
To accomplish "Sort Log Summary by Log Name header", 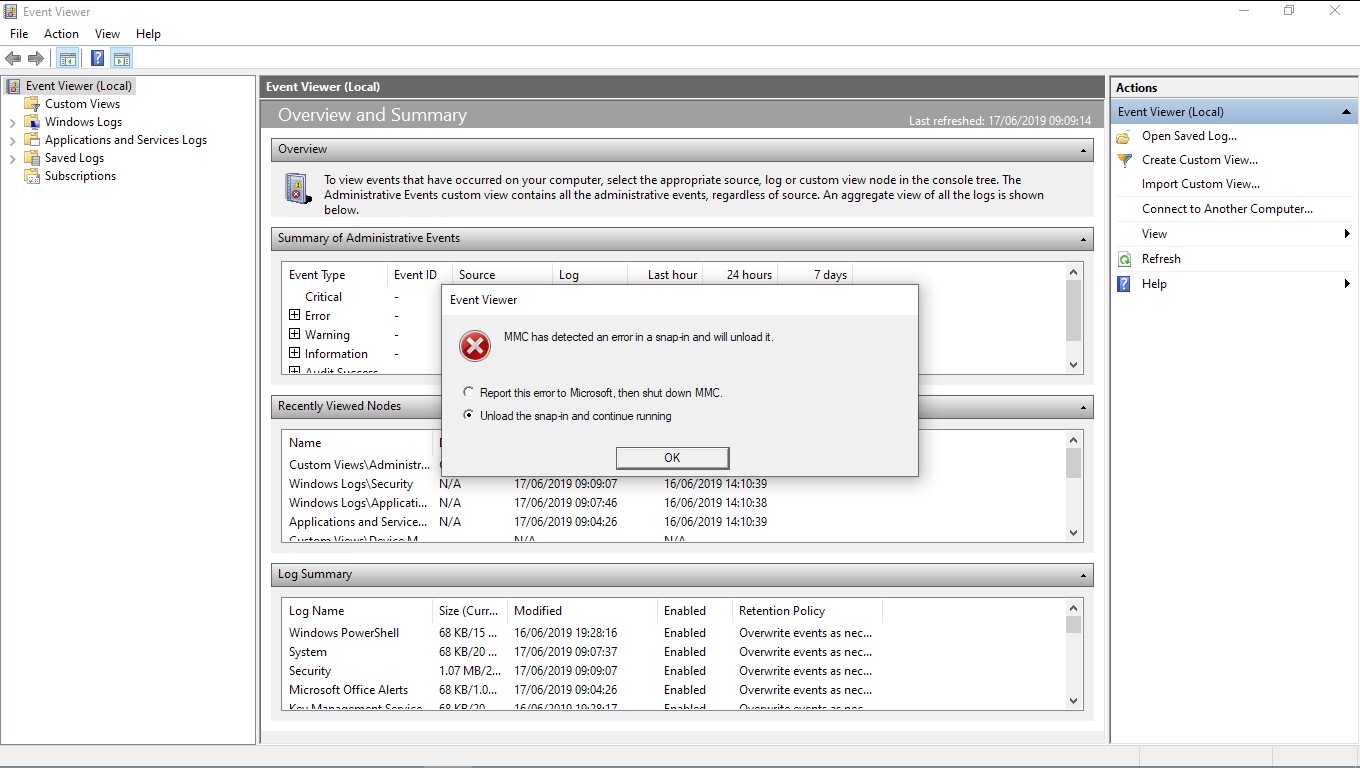I will 358,611.
